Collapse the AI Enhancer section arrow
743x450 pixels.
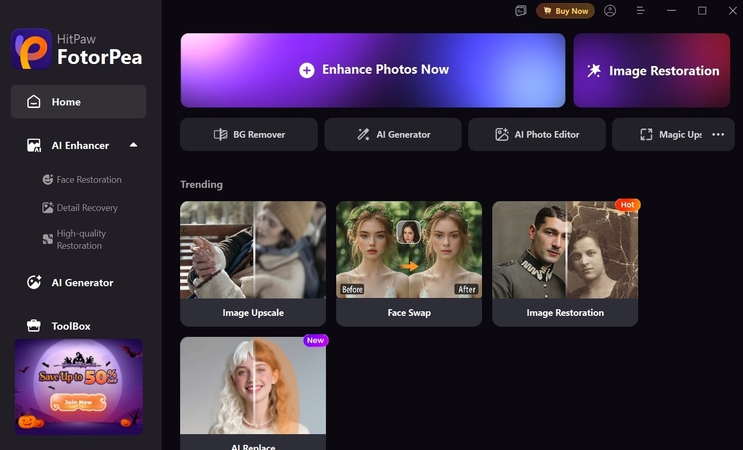(x=134, y=145)
